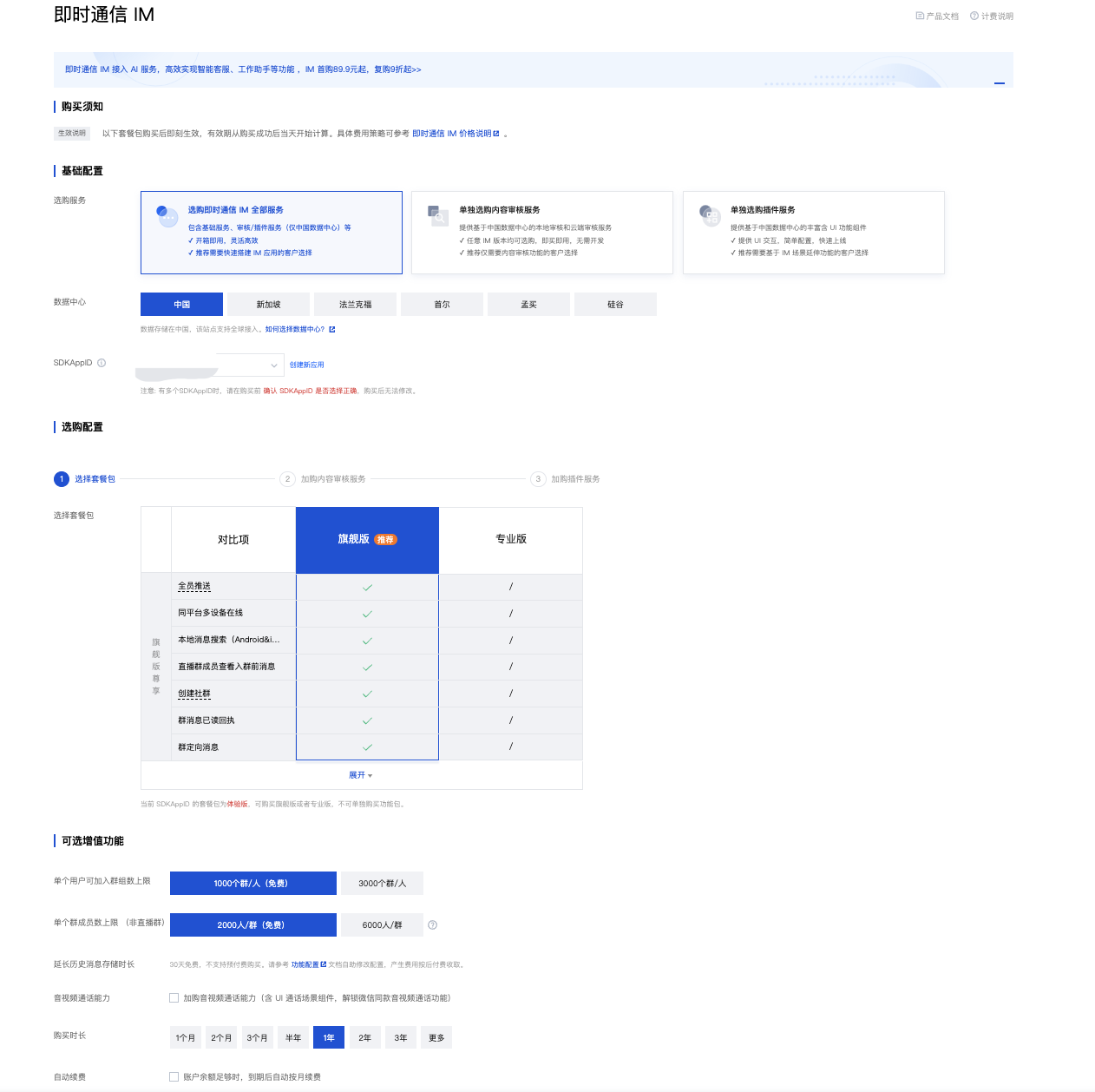Viewport: 1095px width, 1092px height.
Task: Click the 群定向消息 row label
Action: click(199, 747)
